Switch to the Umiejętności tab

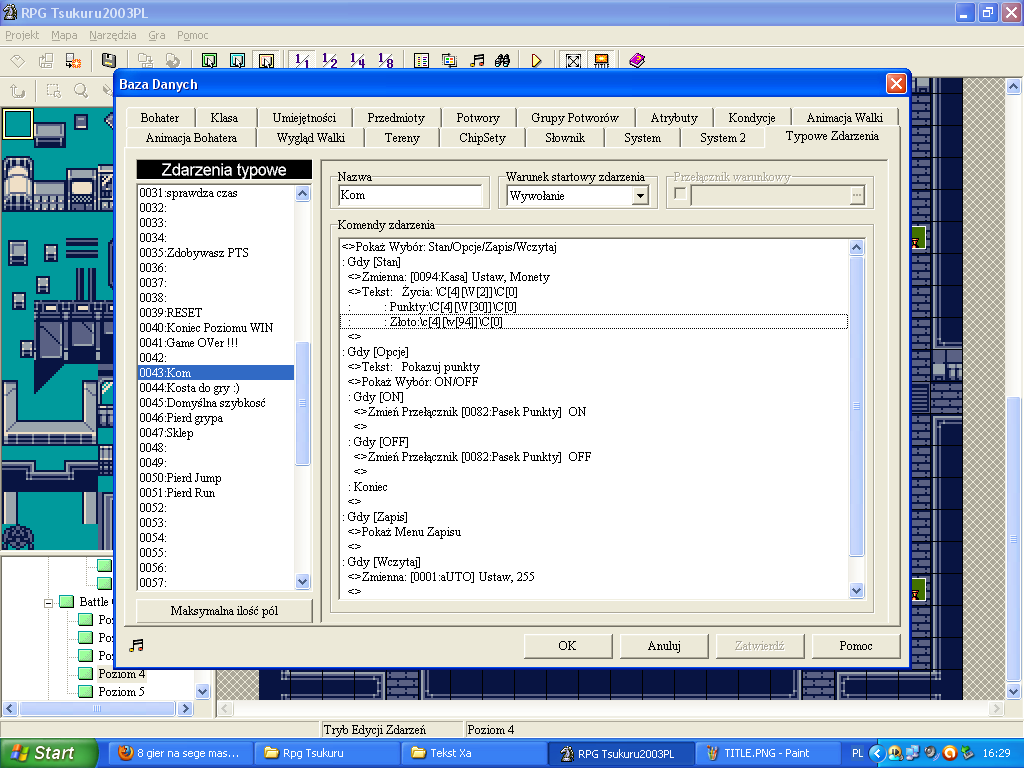(x=304, y=118)
